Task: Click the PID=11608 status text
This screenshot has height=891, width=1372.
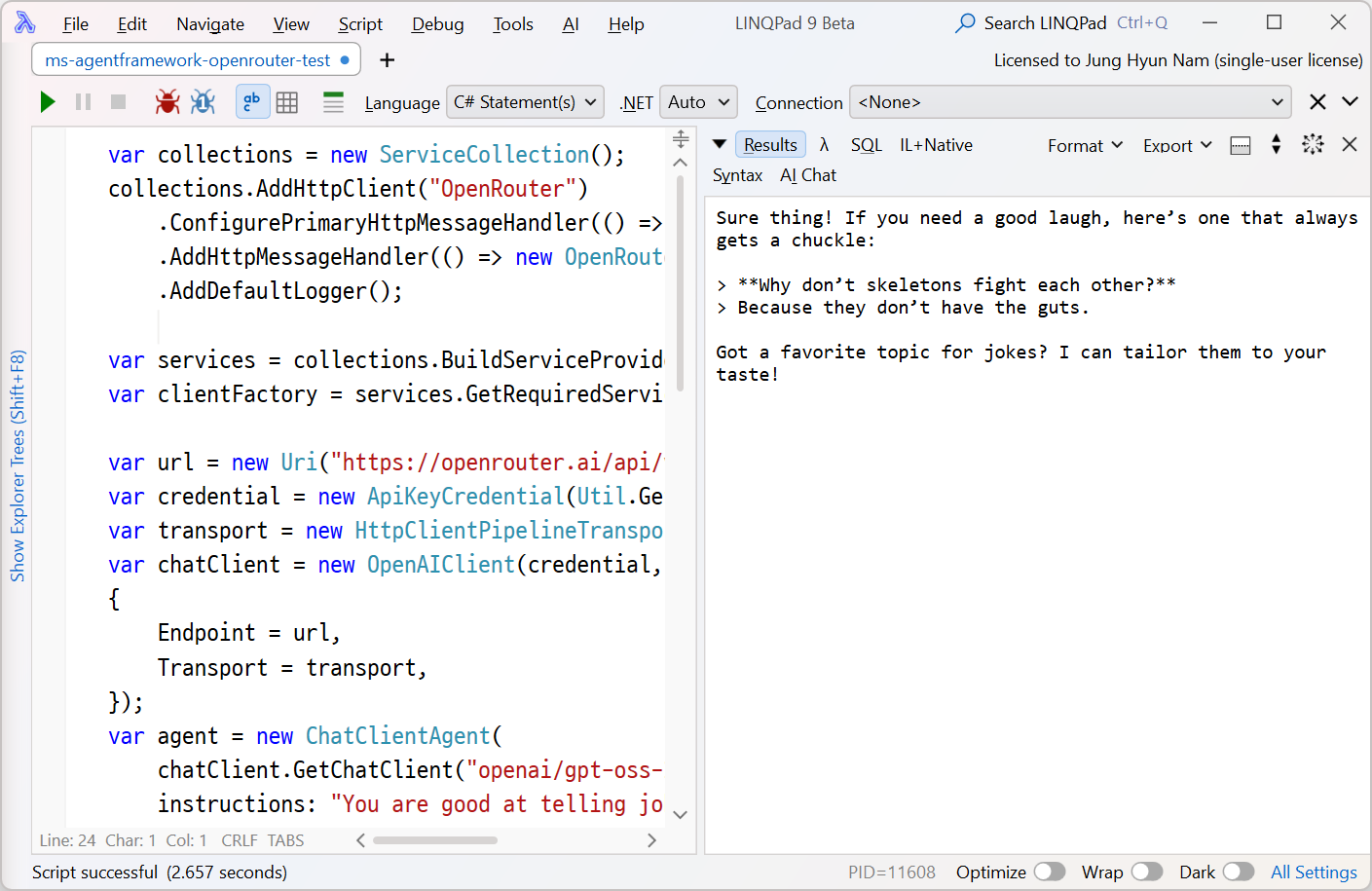Action: (892, 872)
